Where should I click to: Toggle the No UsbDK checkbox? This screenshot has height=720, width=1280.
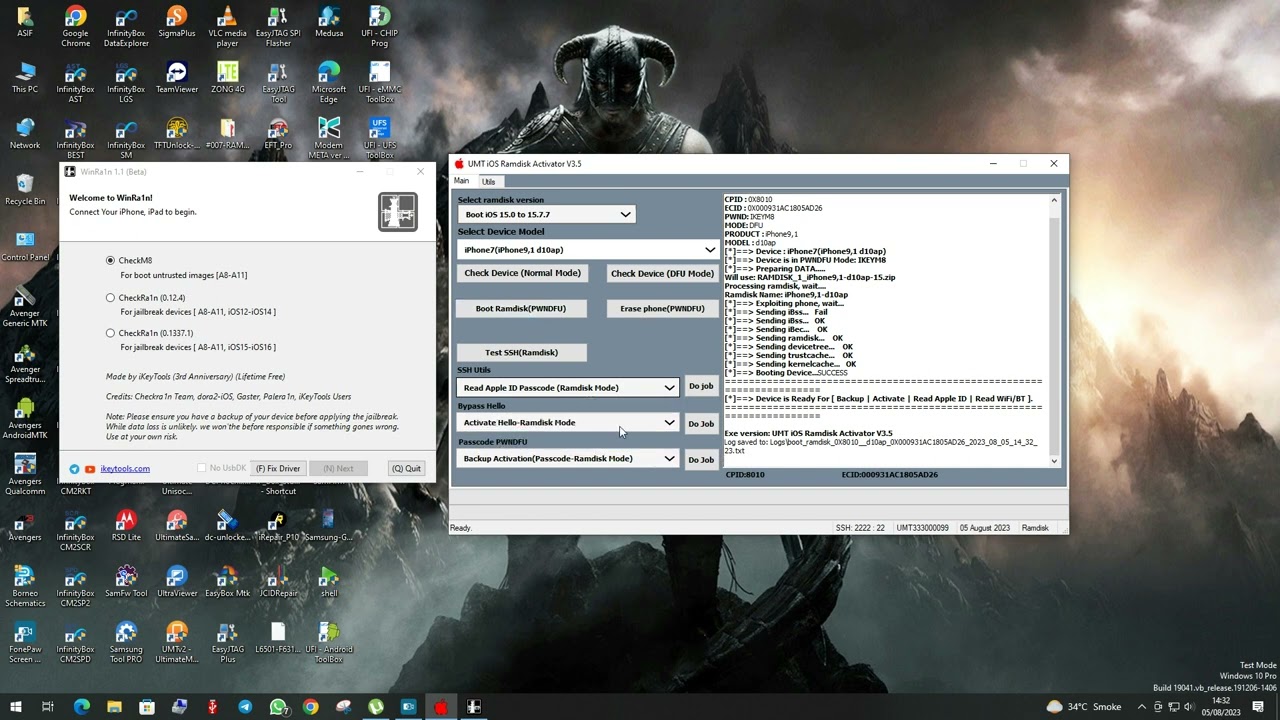202,468
